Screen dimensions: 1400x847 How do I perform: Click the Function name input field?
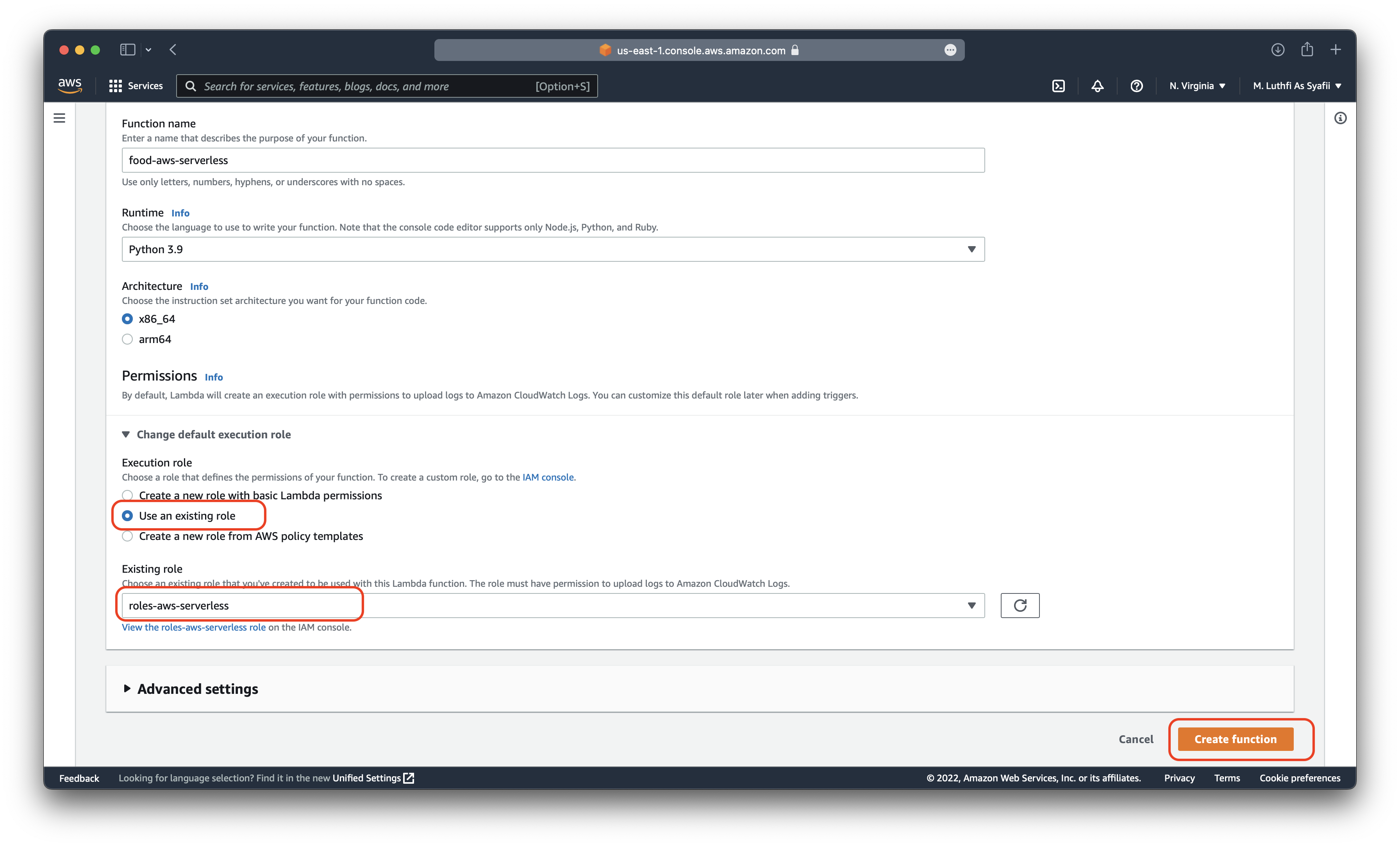[x=553, y=160]
